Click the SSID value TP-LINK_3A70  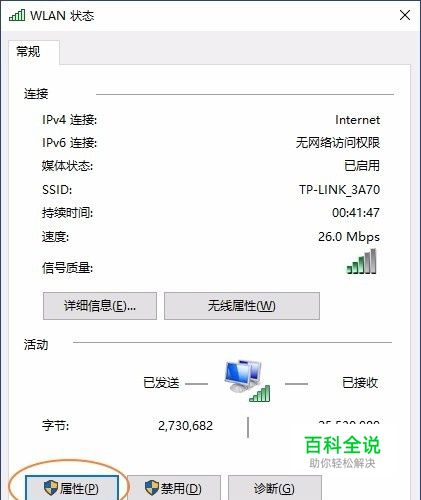[x=339, y=190]
